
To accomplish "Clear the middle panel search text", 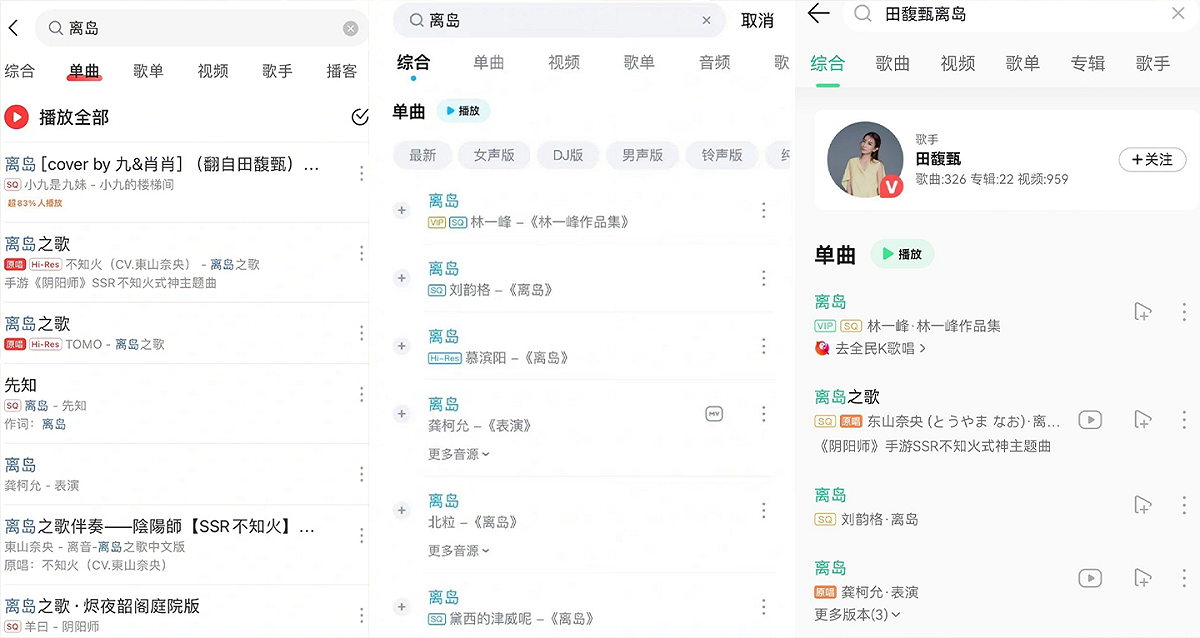I will pyautogui.click(x=706, y=20).
